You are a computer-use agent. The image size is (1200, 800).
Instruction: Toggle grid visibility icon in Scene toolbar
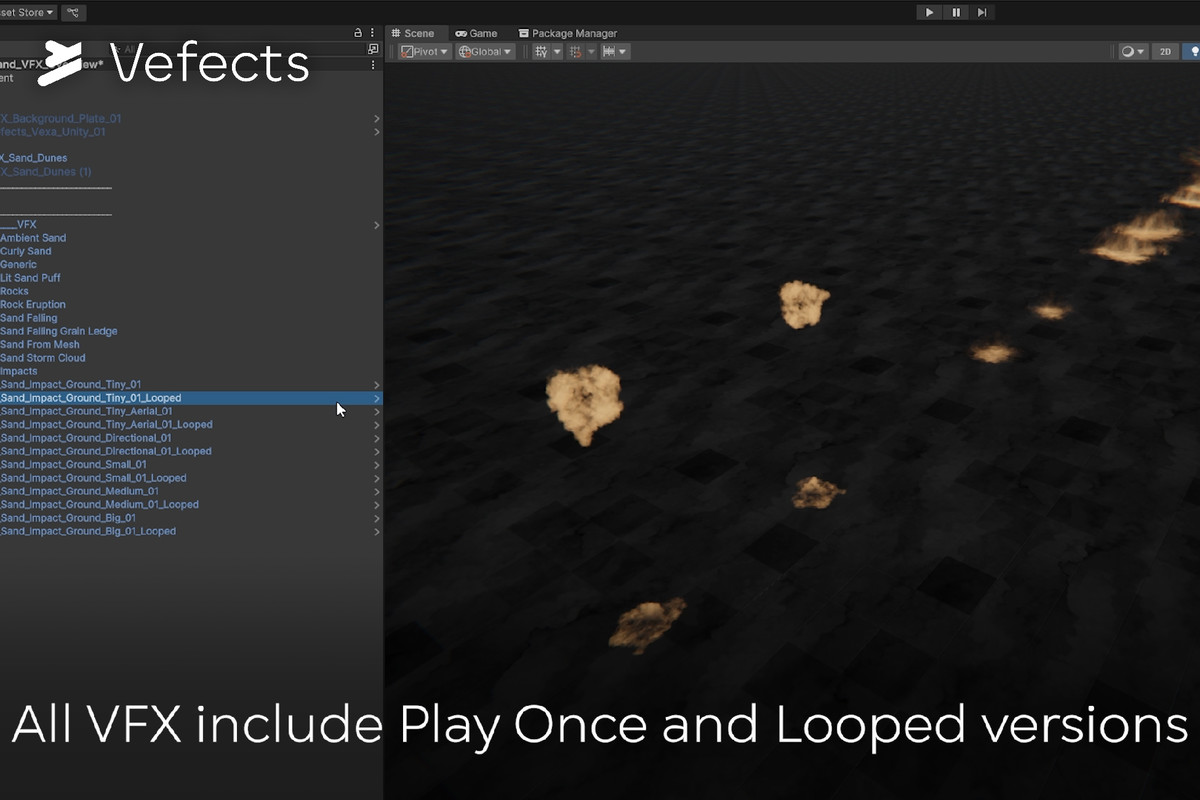541,51
